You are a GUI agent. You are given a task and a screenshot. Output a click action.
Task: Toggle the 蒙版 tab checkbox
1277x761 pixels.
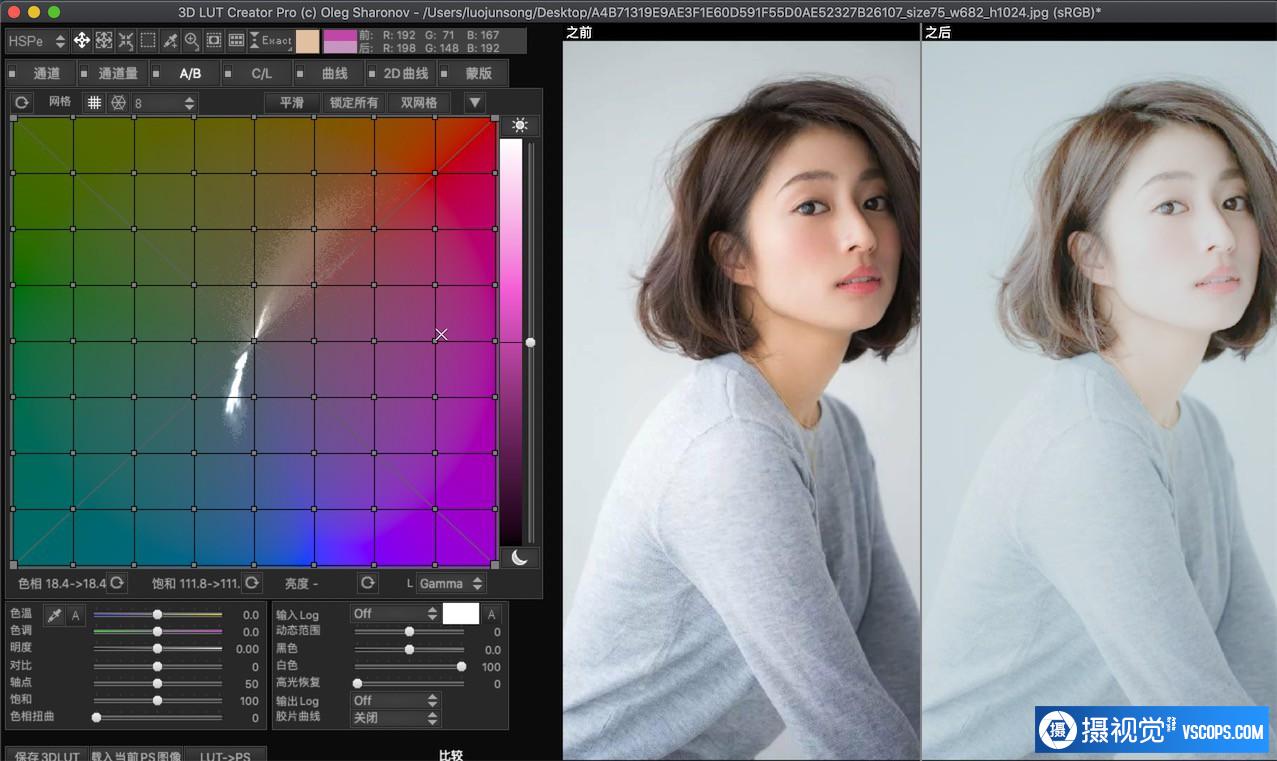443,73
